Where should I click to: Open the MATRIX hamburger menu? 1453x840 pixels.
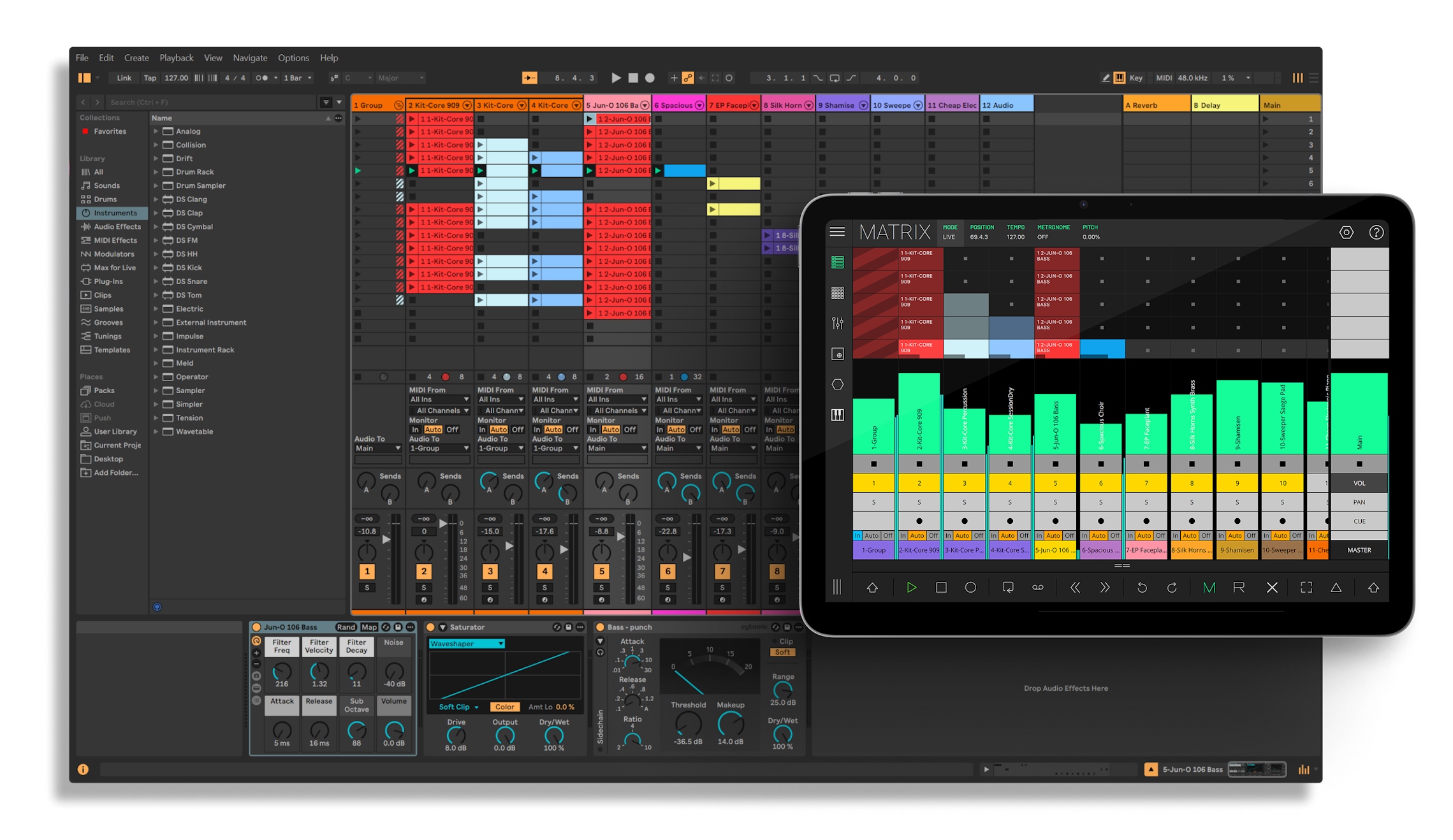837,232
